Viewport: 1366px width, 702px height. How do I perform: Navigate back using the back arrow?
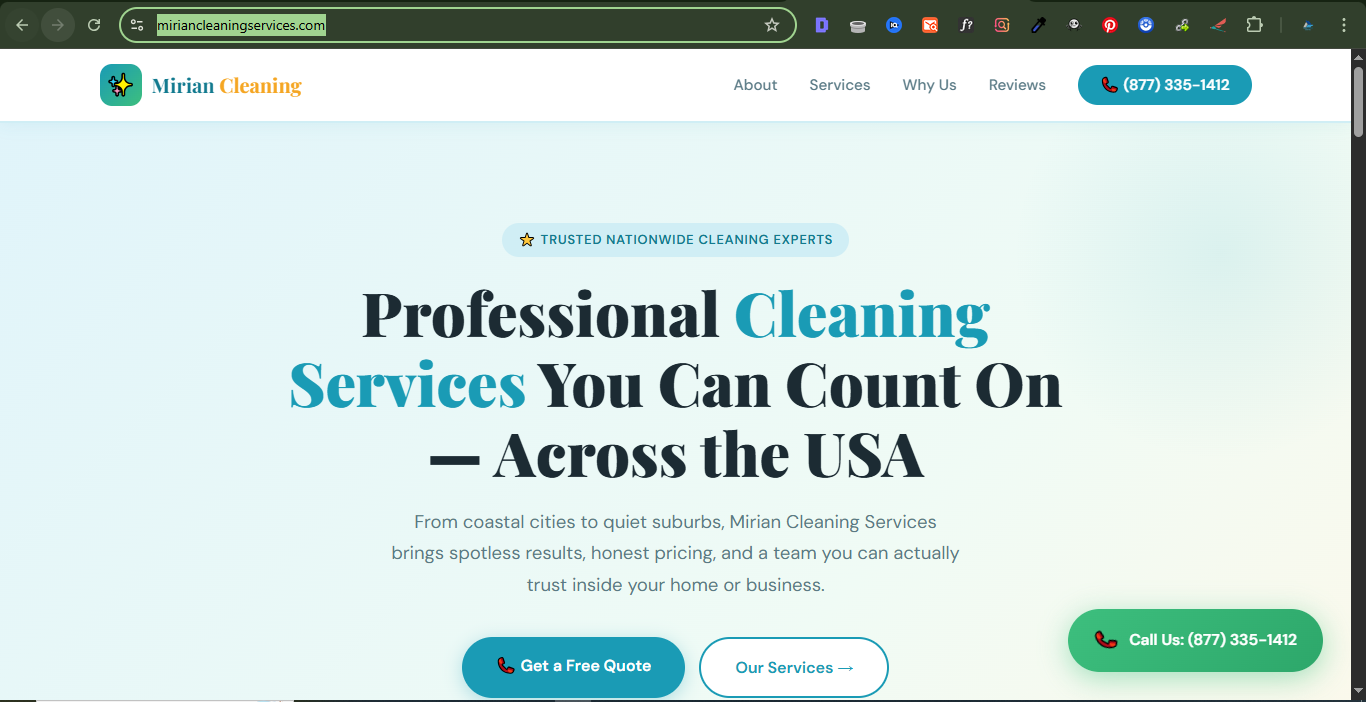21,25
